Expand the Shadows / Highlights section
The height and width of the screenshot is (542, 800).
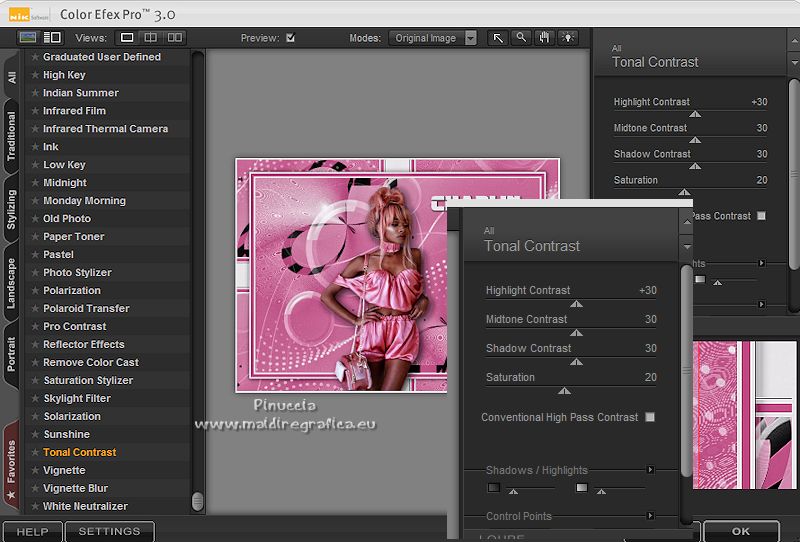(650, 470)
